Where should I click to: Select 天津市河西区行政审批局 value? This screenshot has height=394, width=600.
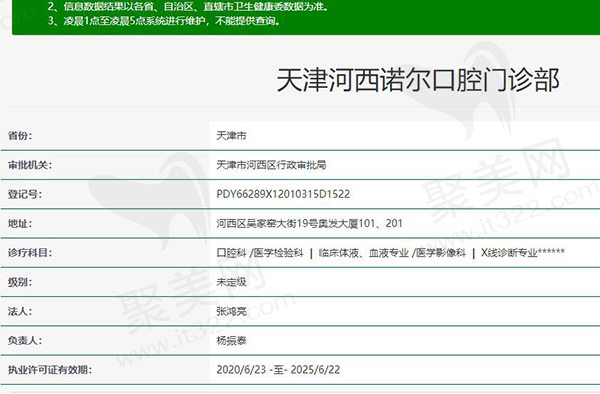coord(271,165)
